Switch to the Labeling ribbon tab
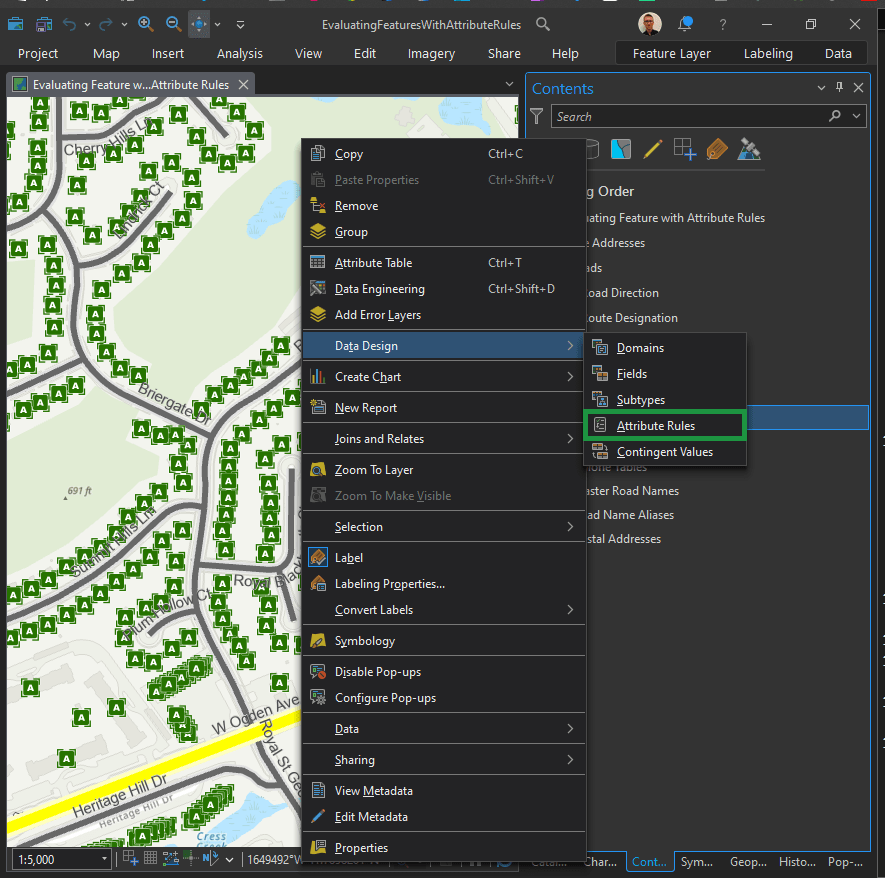The height and width of the screenshot is (878, 885). pos(768,53)
